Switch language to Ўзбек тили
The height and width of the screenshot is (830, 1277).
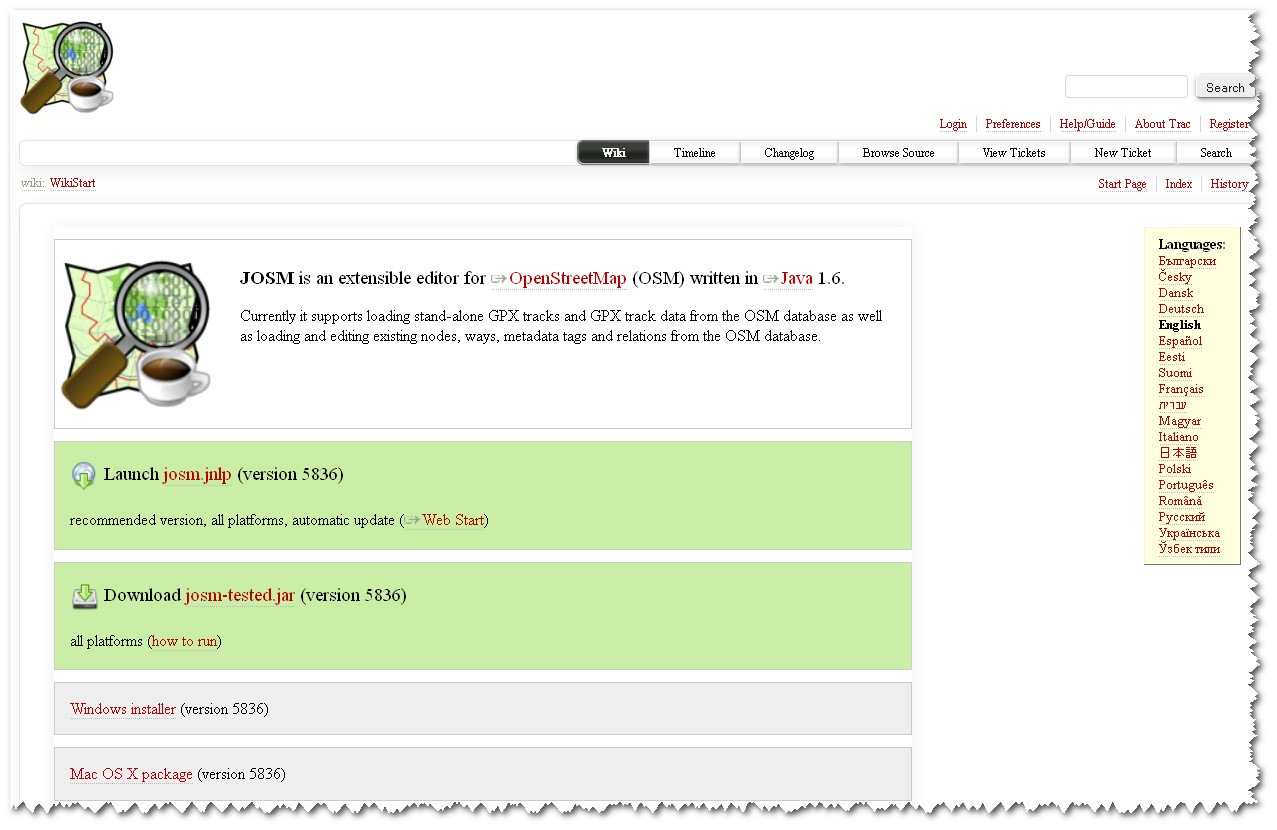(x=1189, y=549)
